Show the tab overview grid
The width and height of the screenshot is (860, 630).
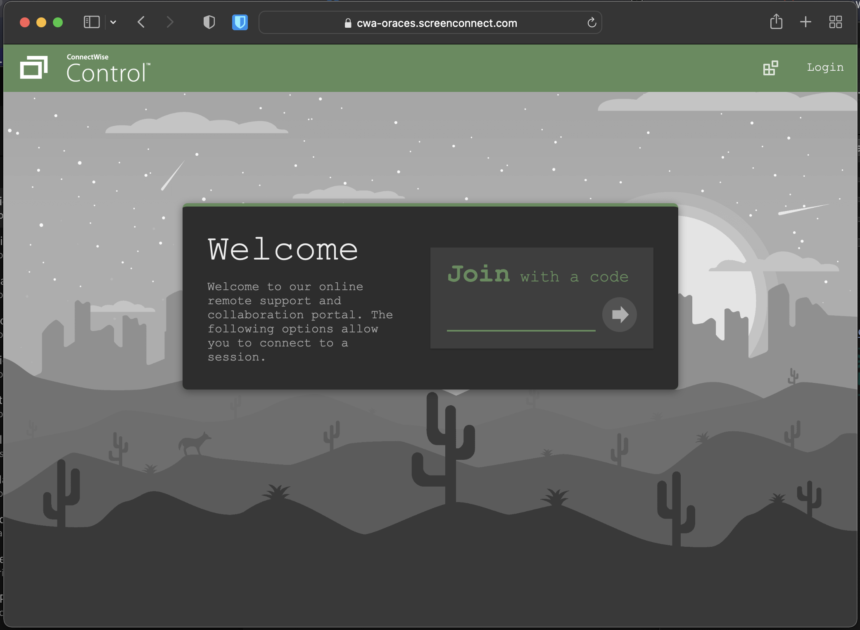pyautogui.click(x=835, y=22)
